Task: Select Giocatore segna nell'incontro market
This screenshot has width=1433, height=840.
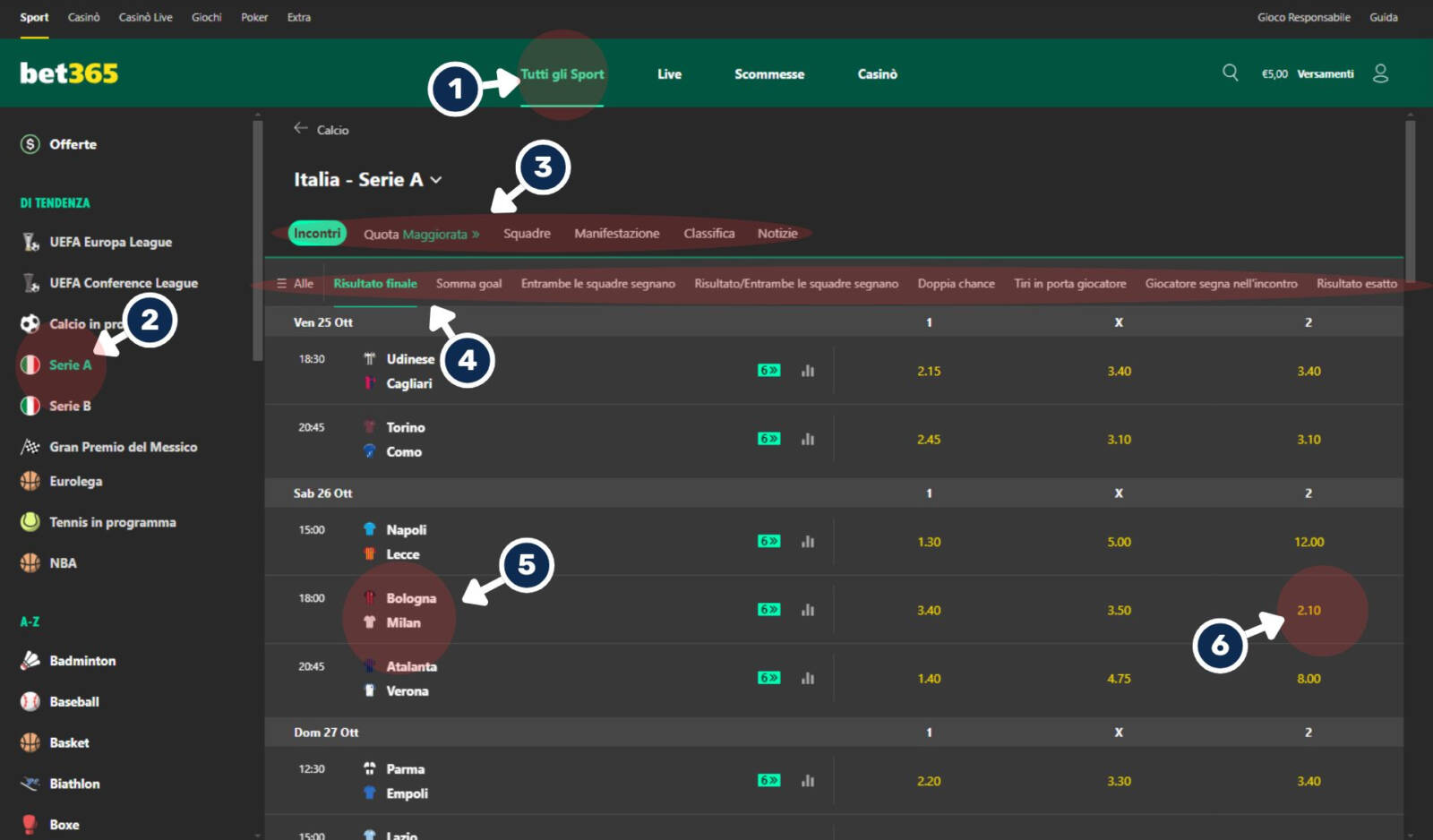Action: 1221,284
